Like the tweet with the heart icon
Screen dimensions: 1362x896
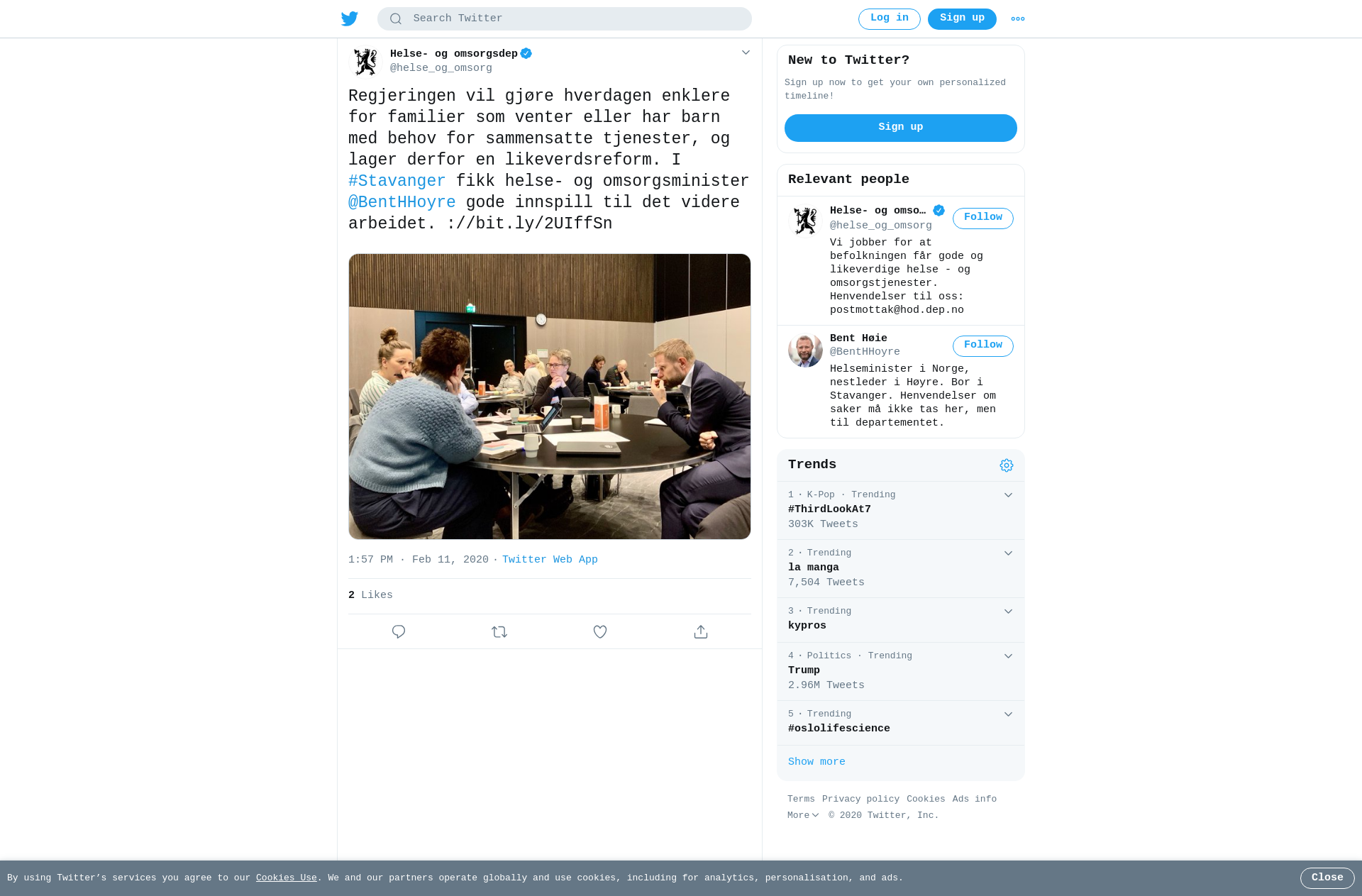coord(600,631)
